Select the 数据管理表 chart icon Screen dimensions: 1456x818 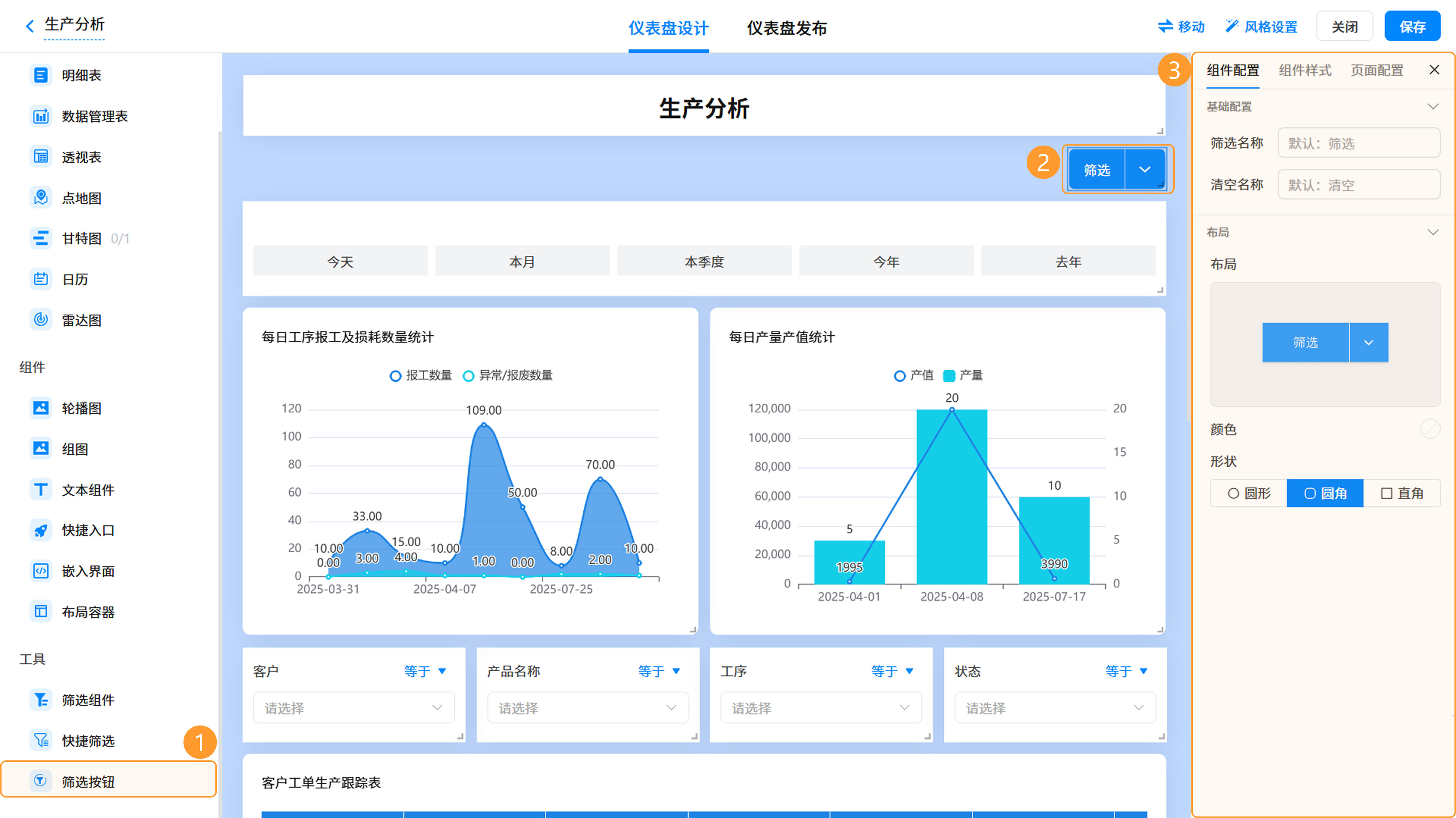tap(41, 116)
